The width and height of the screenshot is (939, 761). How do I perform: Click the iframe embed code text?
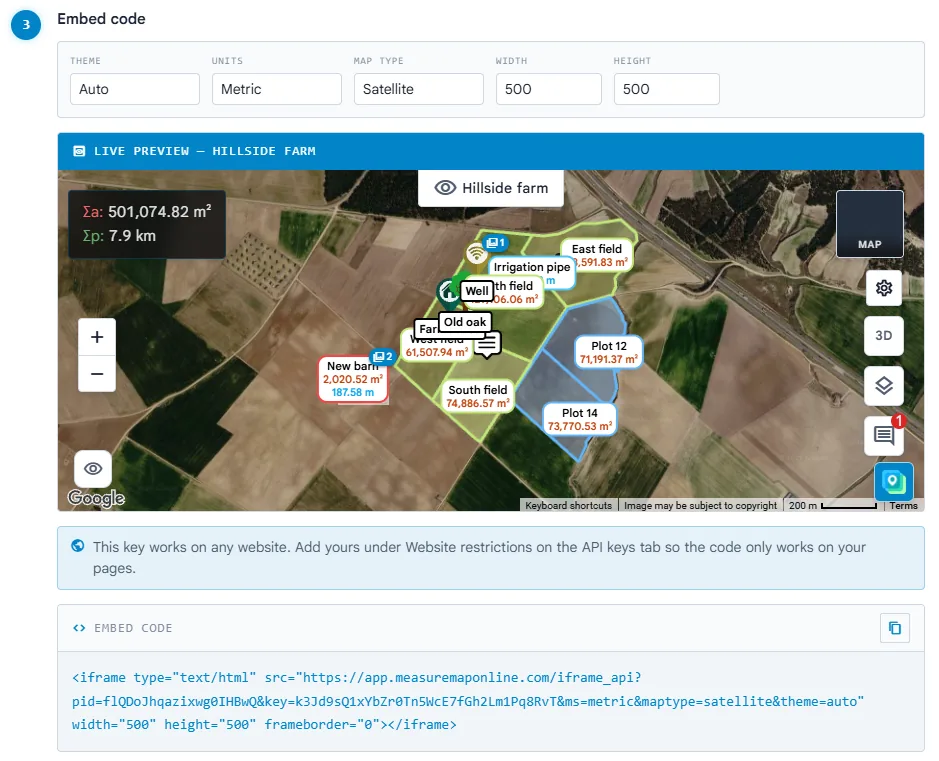click(x=468, y=701)
